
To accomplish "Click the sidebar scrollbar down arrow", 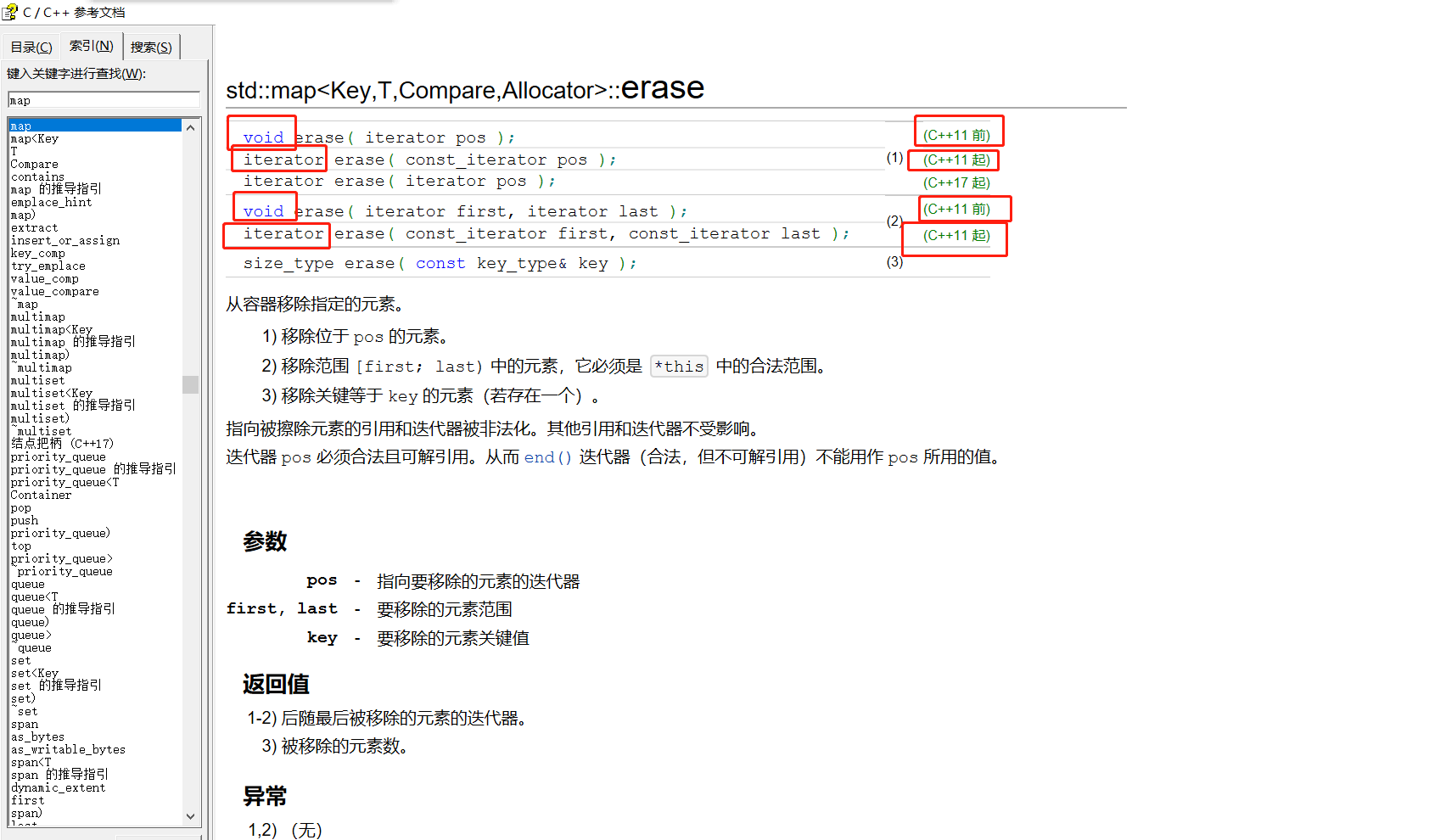I will click(190, 815).
